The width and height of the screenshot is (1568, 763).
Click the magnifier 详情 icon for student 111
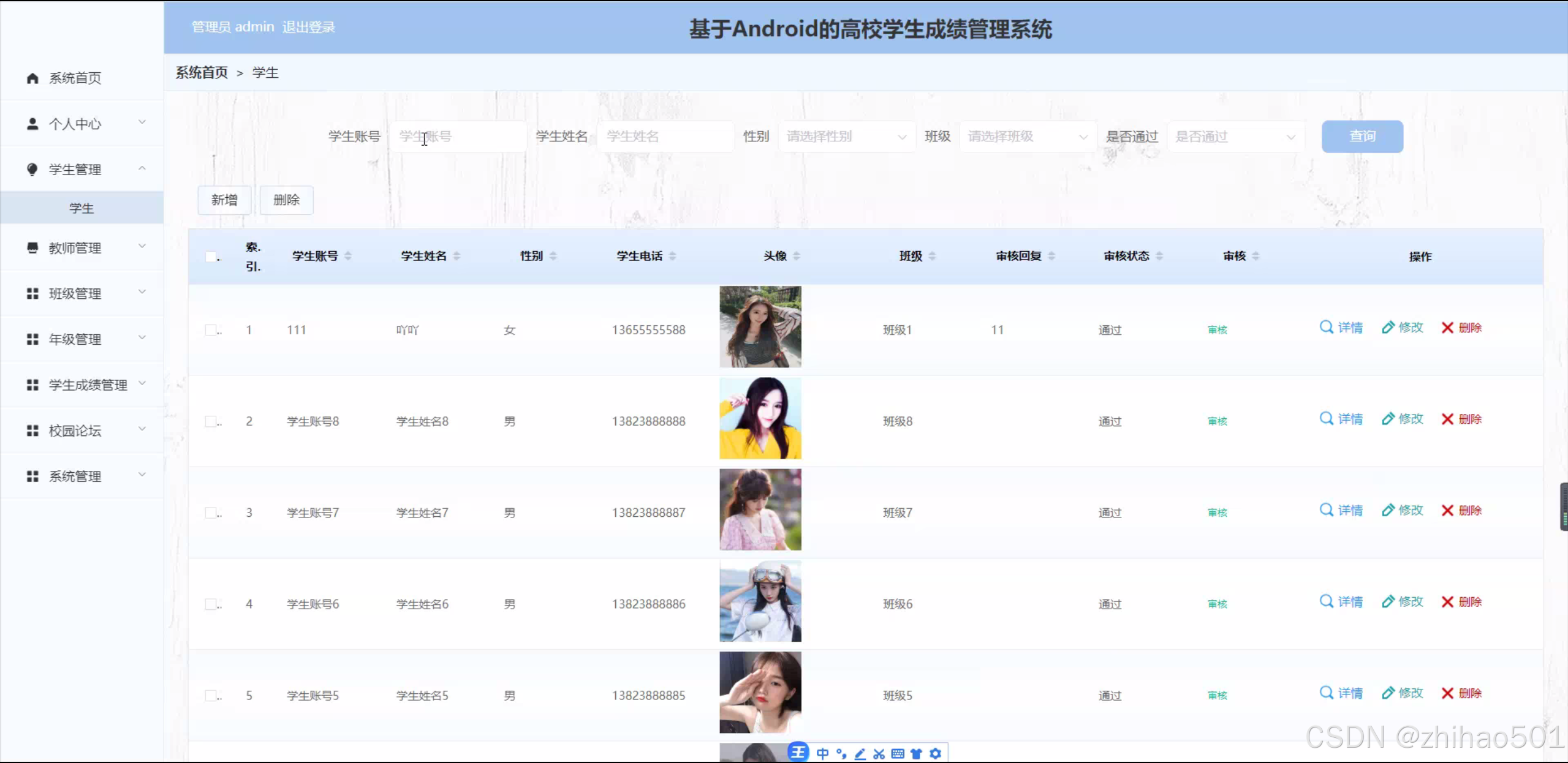1326,327
